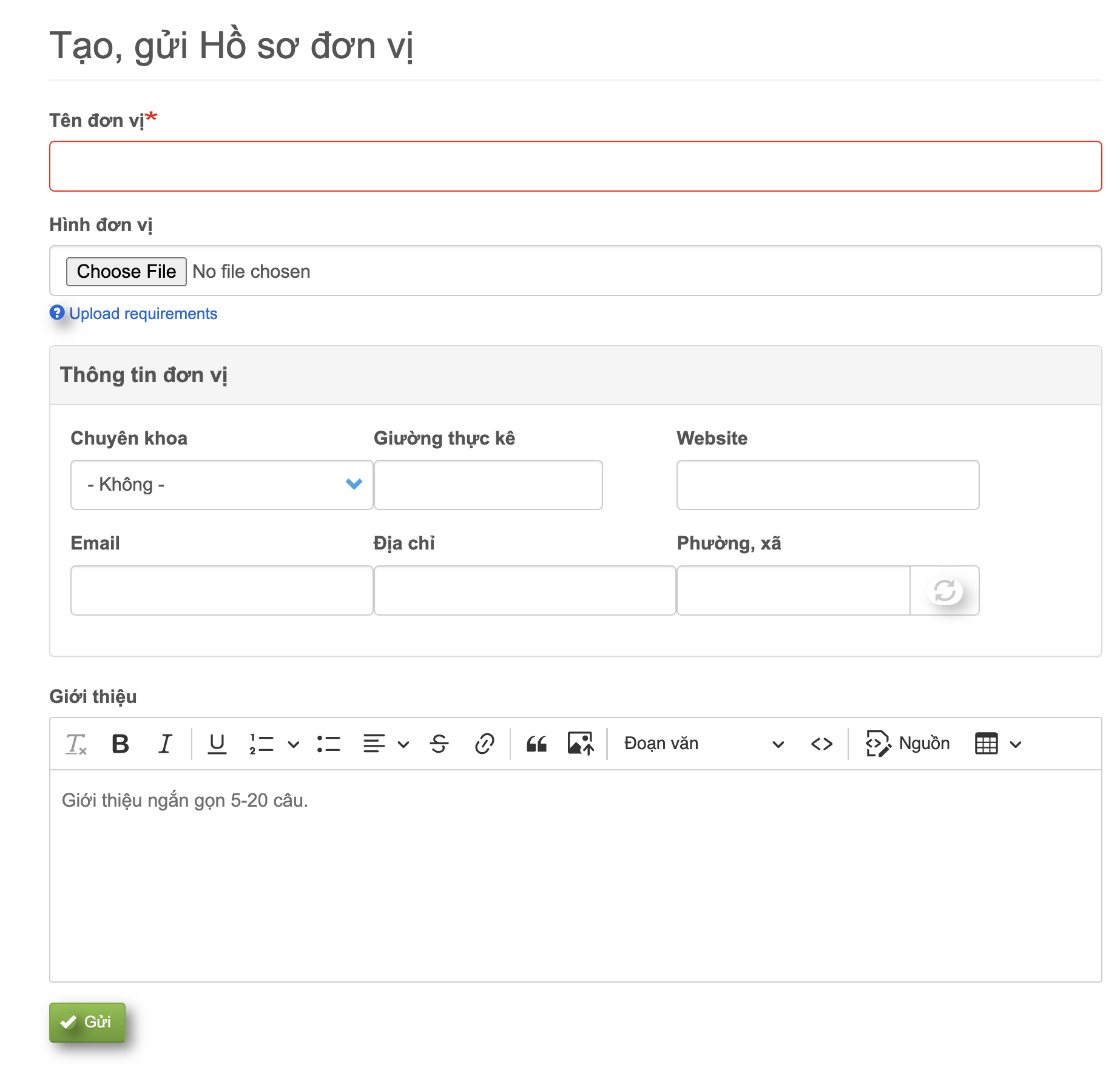Toggle italic formatting in the editor
The height and width of the screenshot is (1076, 1120).
165,744
